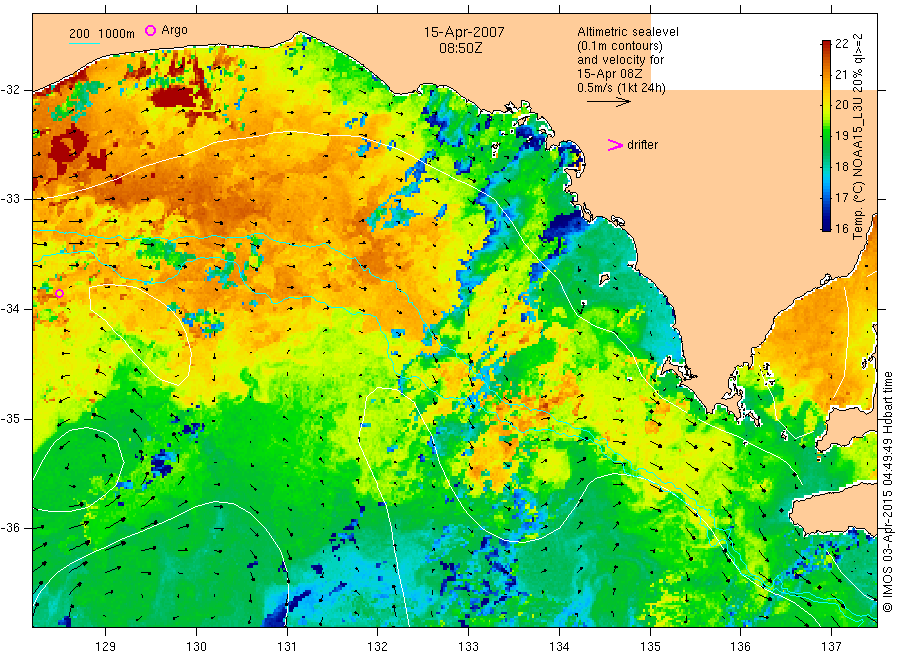Click the longitude axis label "132"

[378, 647]
